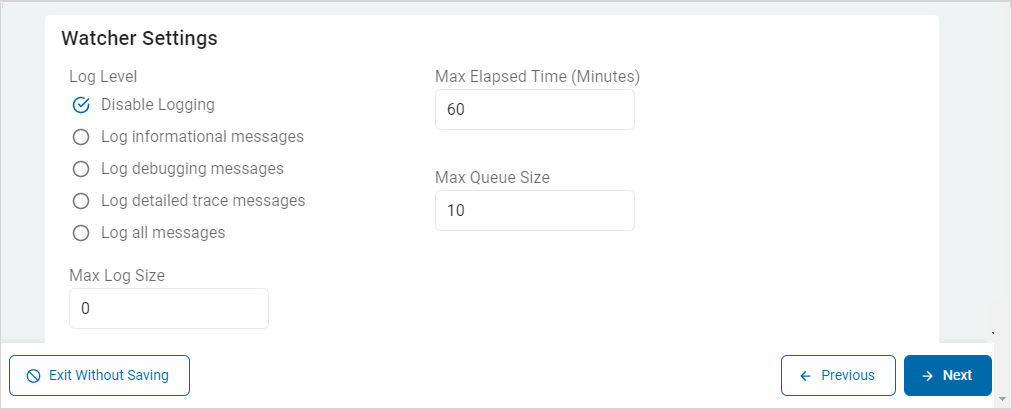The width and height of the screenshot is (1012, 409).
Task: Focus the Max Elapsed Time (Minutes) field
Action: (534, 110)
